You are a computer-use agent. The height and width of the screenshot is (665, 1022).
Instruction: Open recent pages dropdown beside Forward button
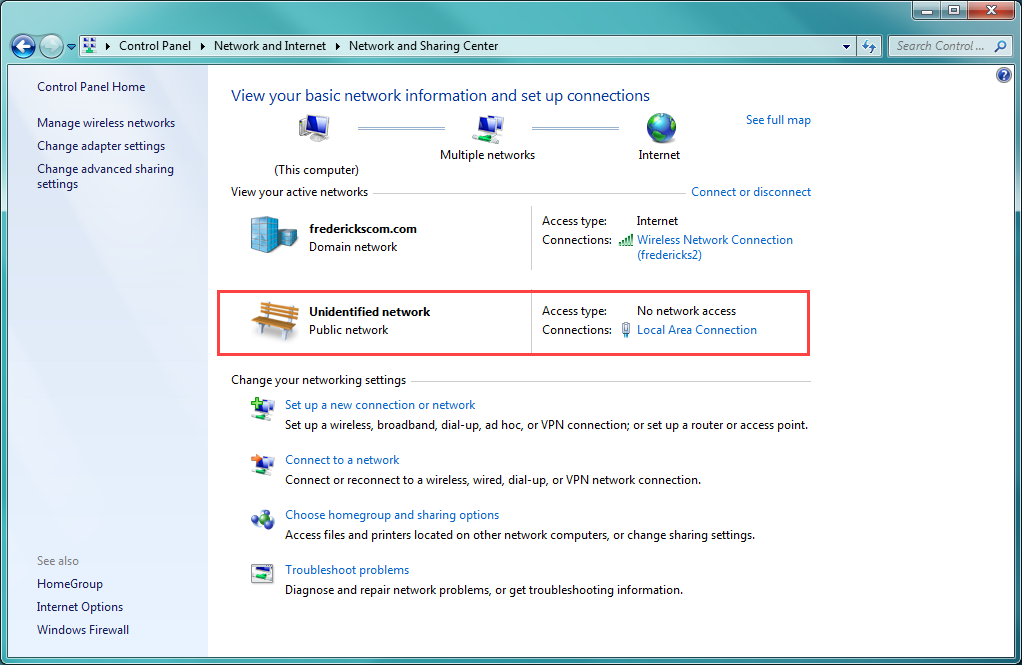[71, 47]
